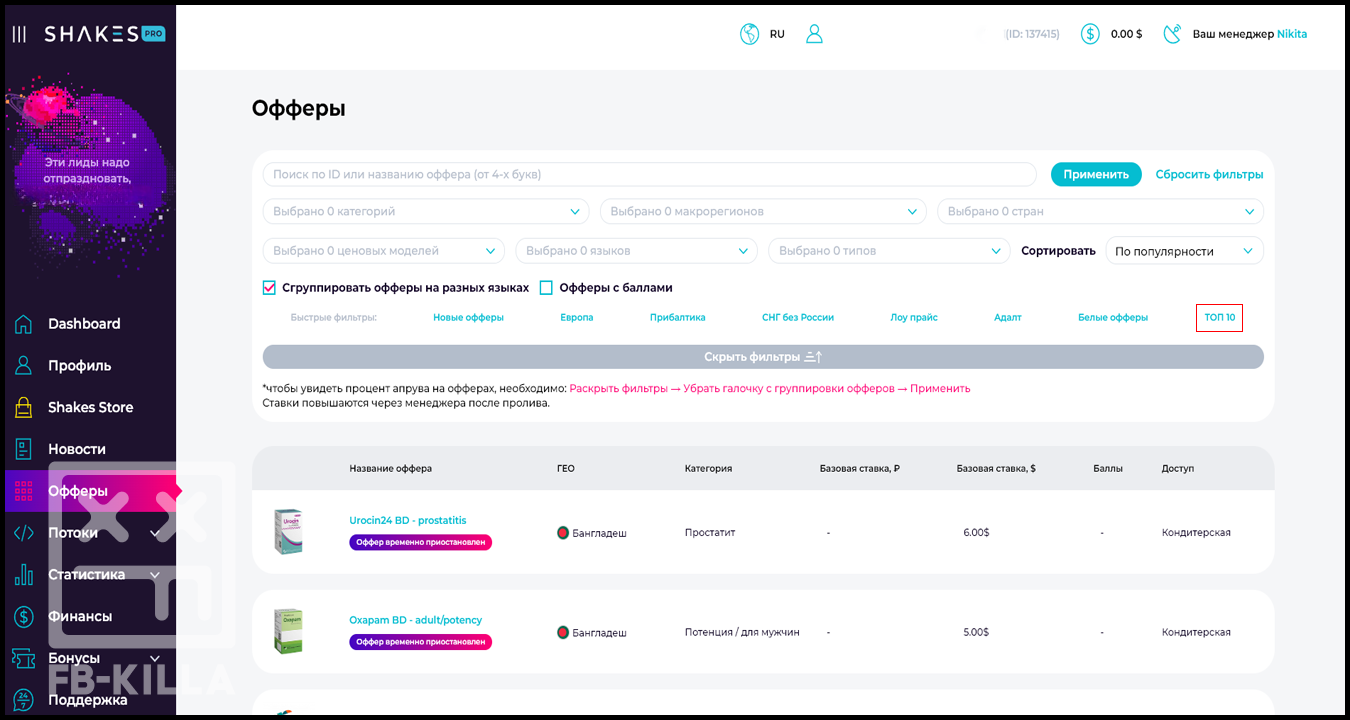
Task: Click the hamburger menu icon beside the logo
Action: click(19, 34)
